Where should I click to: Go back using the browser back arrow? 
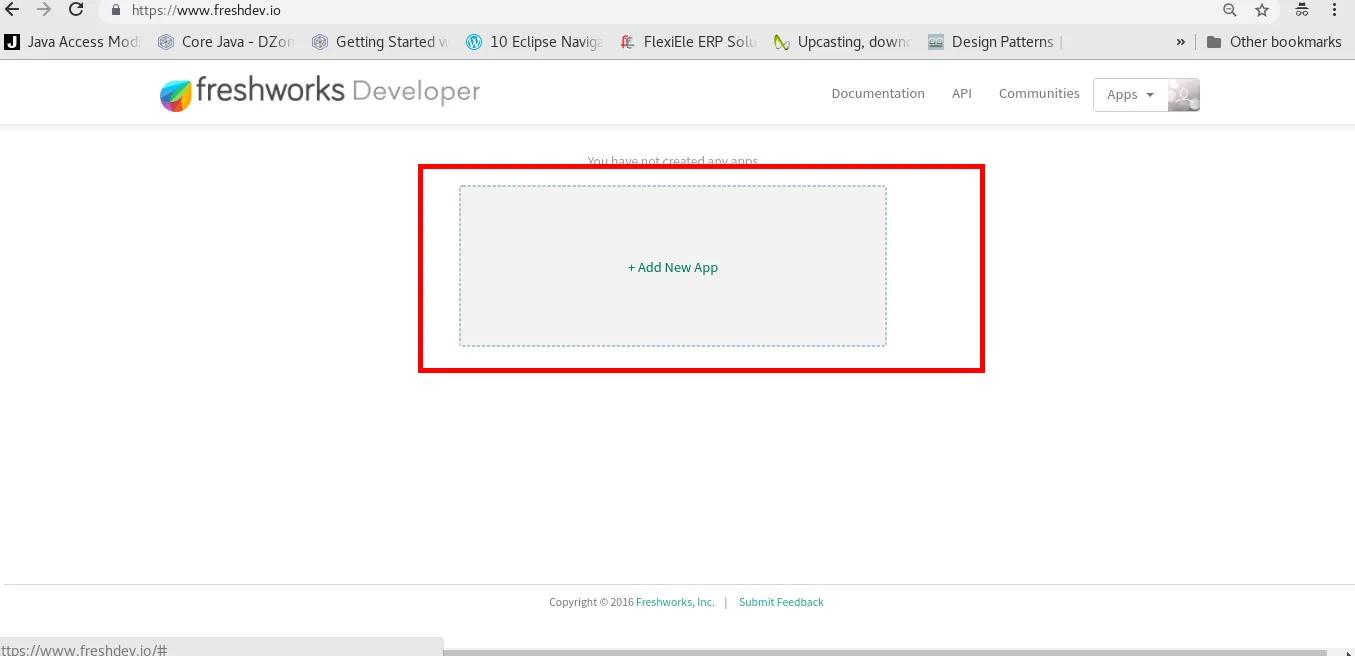[12, 10]
